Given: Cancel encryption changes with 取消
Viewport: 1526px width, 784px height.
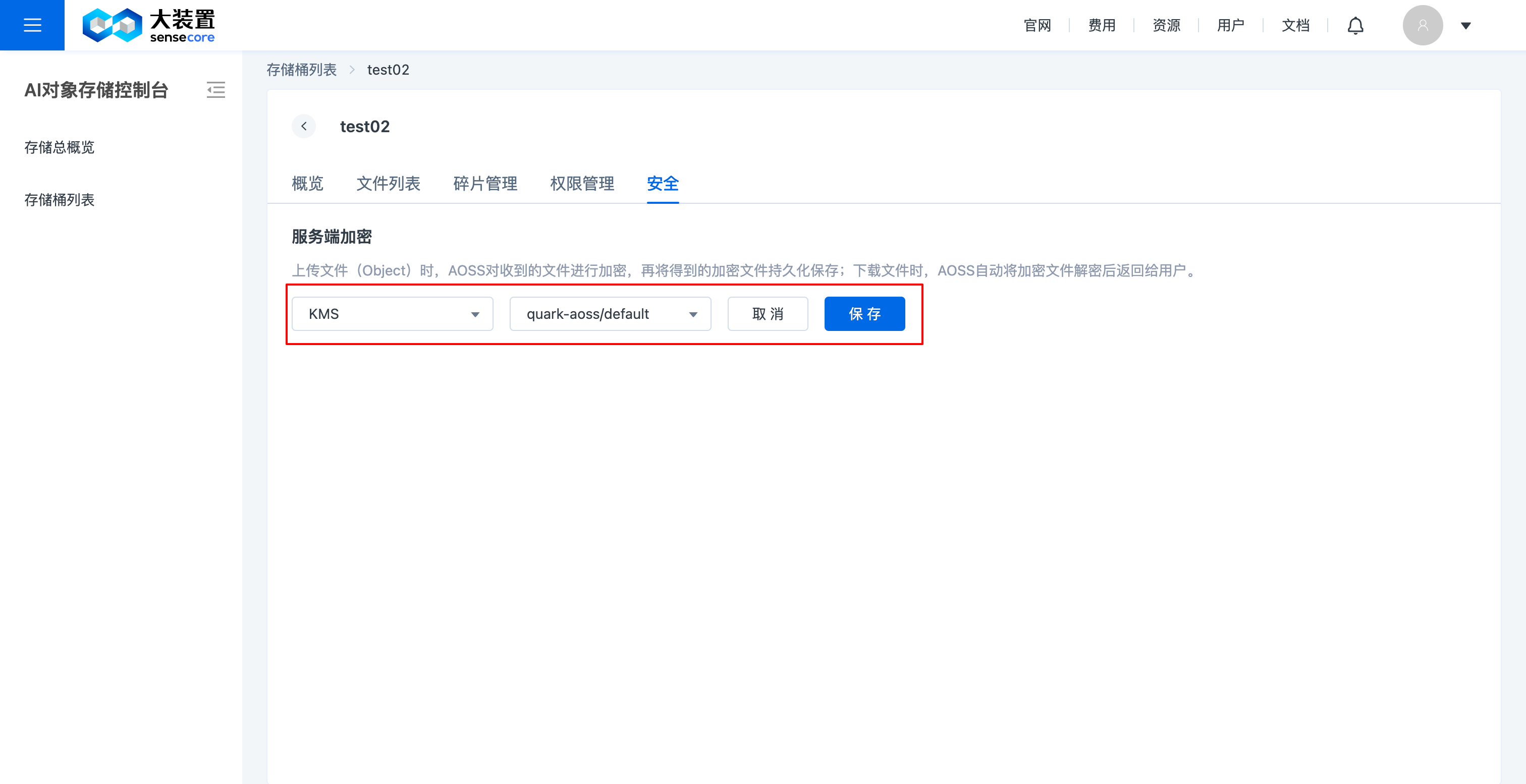Looking at the screenshot, I should tap(767, 314).
